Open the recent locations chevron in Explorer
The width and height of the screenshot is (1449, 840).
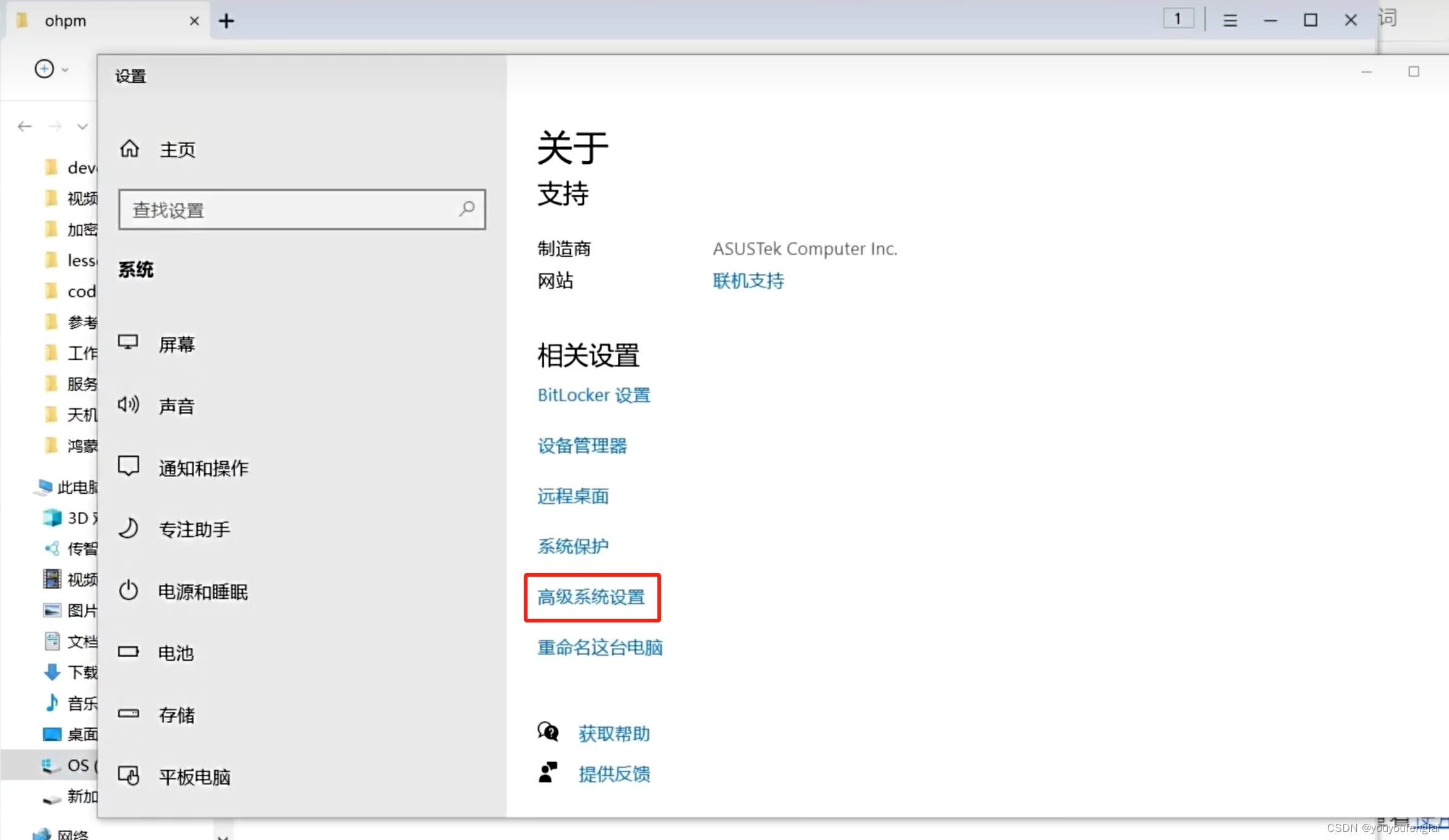click(82, 127)
